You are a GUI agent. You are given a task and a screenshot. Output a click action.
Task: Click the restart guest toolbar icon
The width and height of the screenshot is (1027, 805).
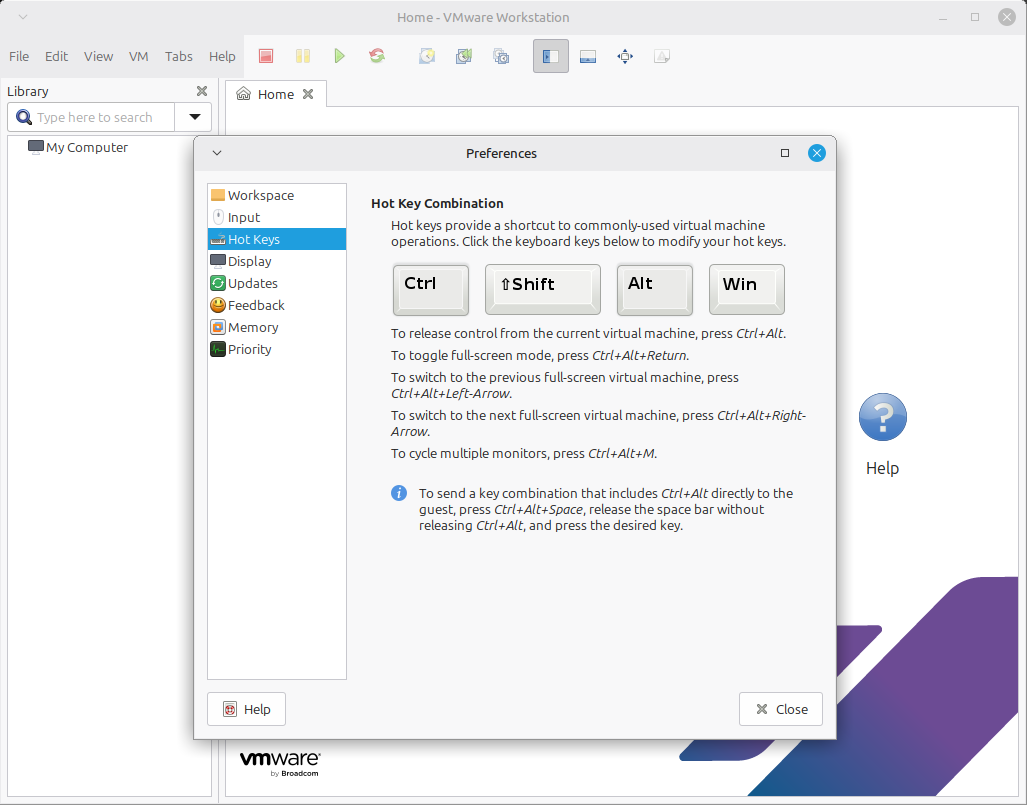point(377,56)
